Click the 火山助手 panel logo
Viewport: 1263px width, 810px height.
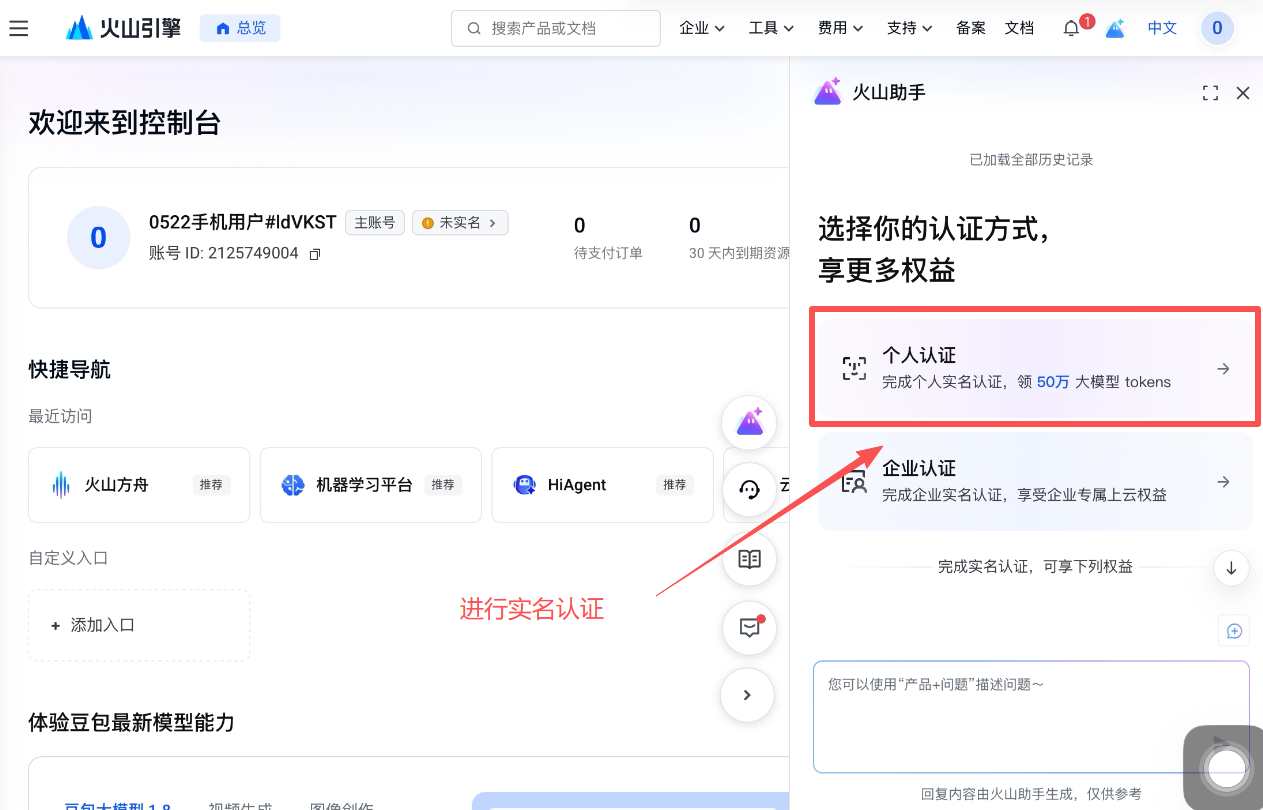coord(828,92)
